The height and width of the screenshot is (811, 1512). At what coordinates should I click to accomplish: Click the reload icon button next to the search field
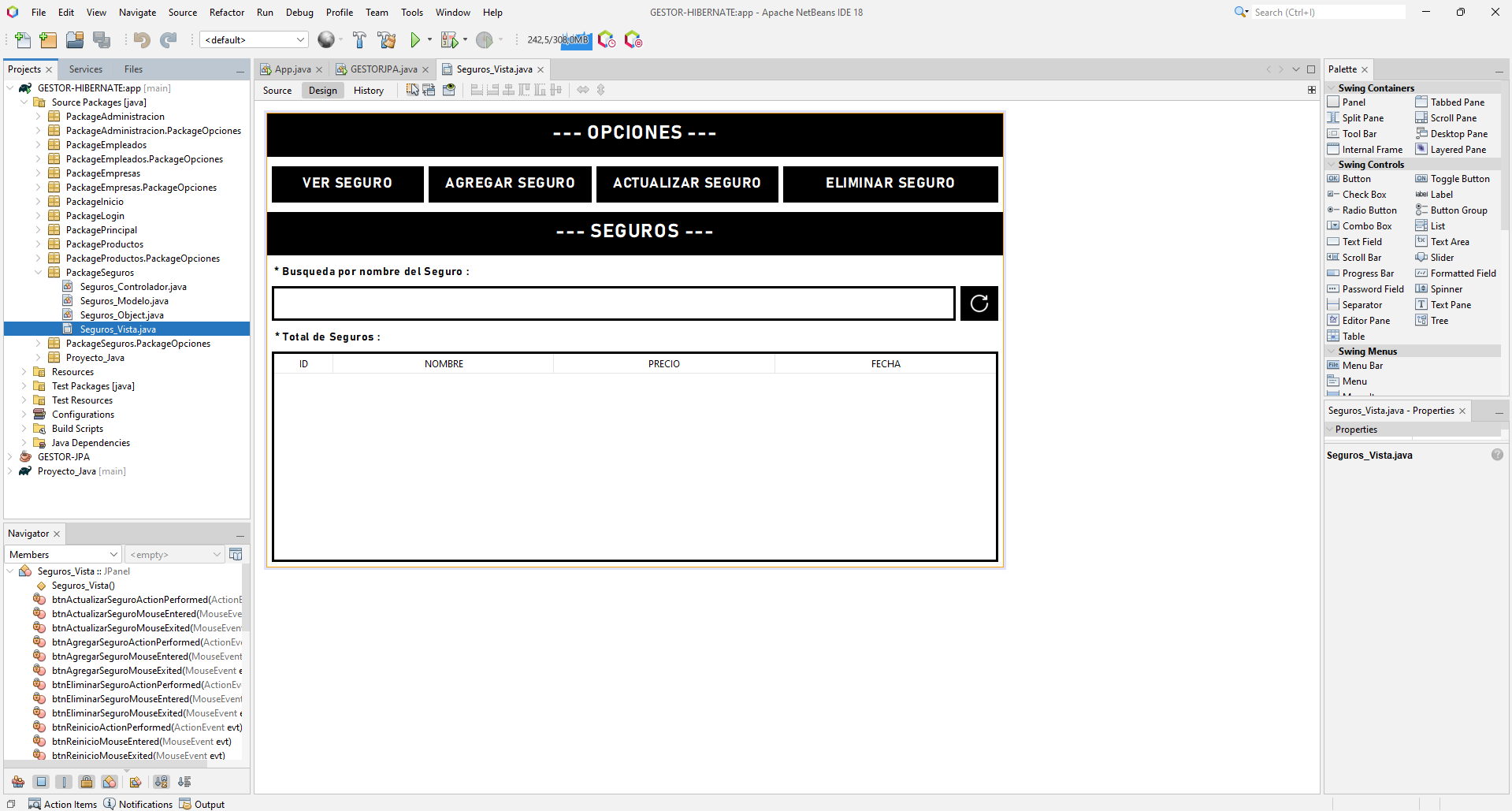point(979,303)
